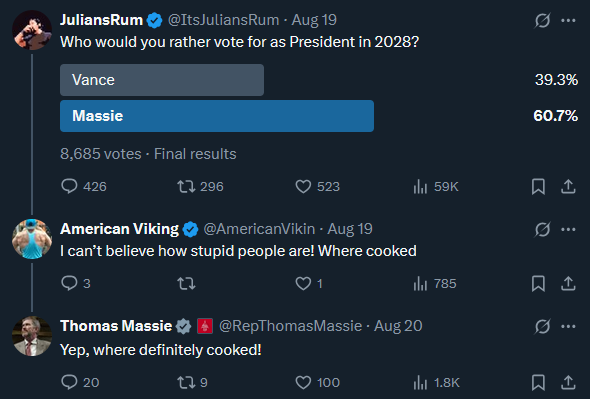The width and height of the screenshot is (590, 399).
Task: Open @RepThomasMassie profile handle link
Action: click(x=290, y=326)
